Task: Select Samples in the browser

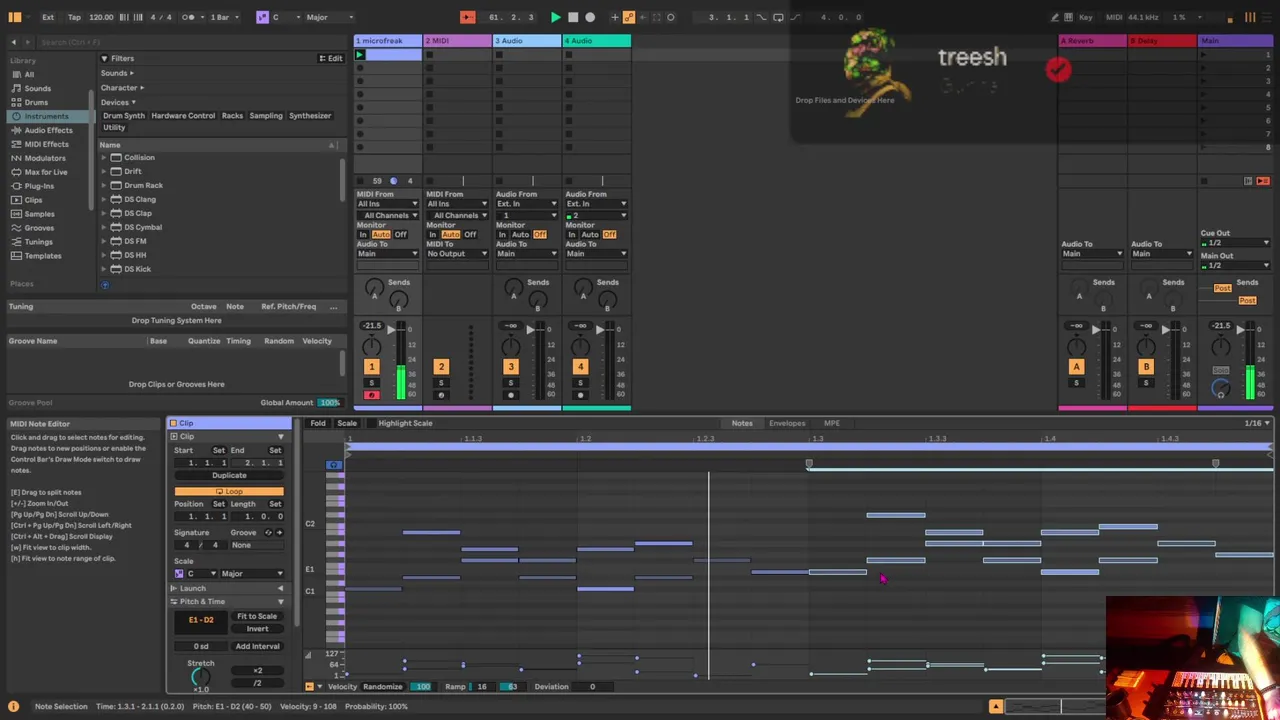Action: 39,214
